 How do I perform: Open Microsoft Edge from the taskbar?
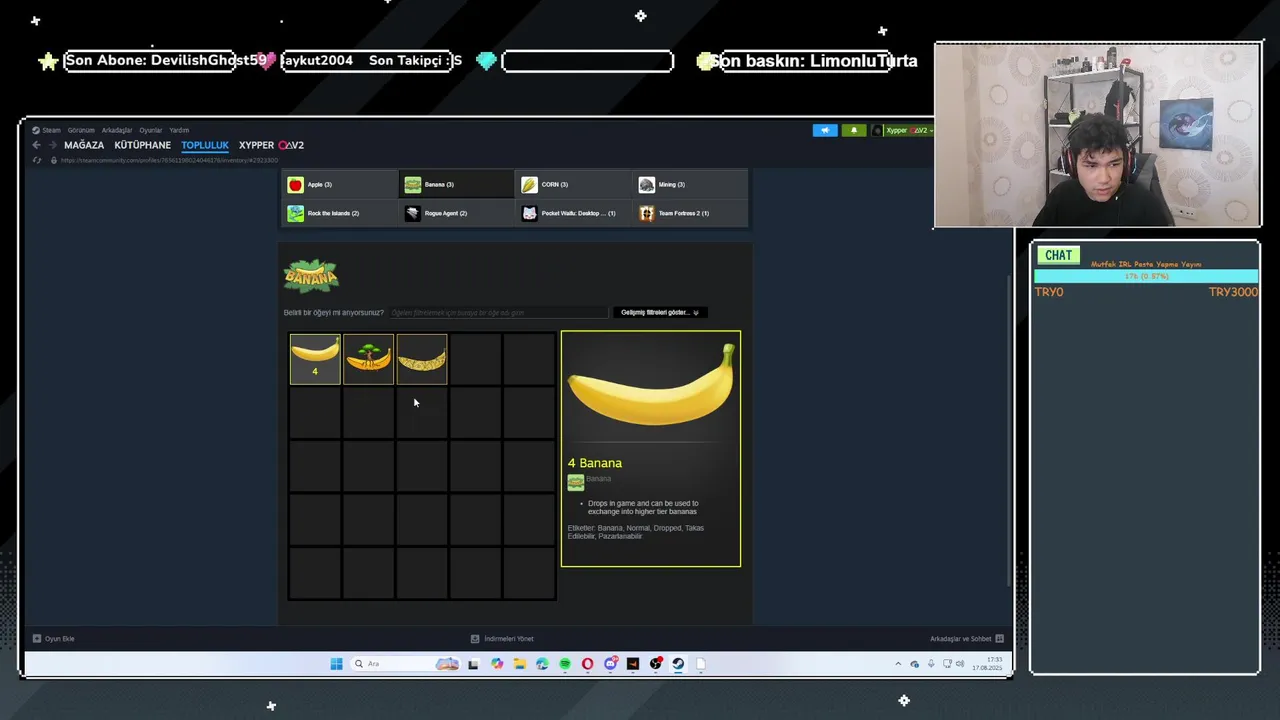click(542, 664)
